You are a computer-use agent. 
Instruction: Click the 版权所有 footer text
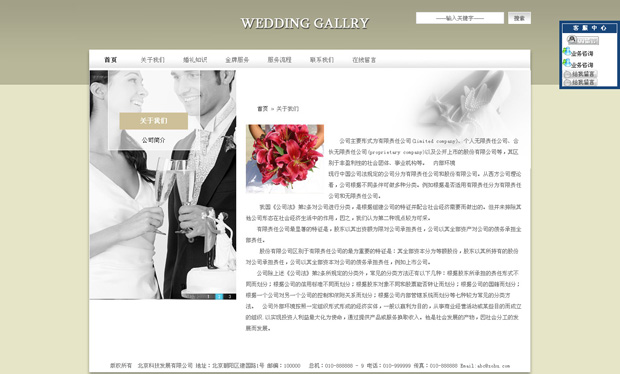[121, 366]
